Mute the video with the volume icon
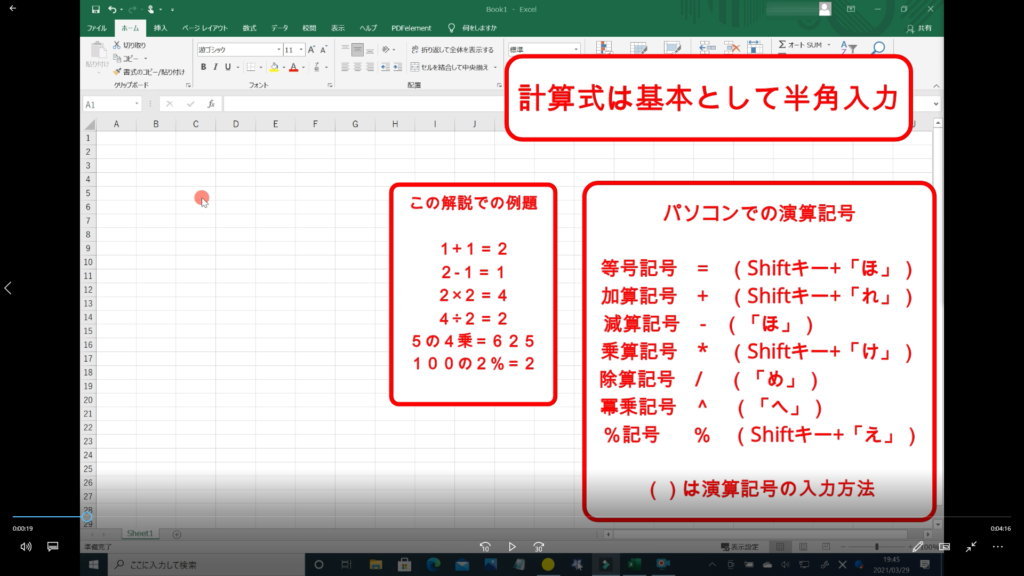Image resolution: width=1024 pixels, height=576 pixels. tap(26, 547)
